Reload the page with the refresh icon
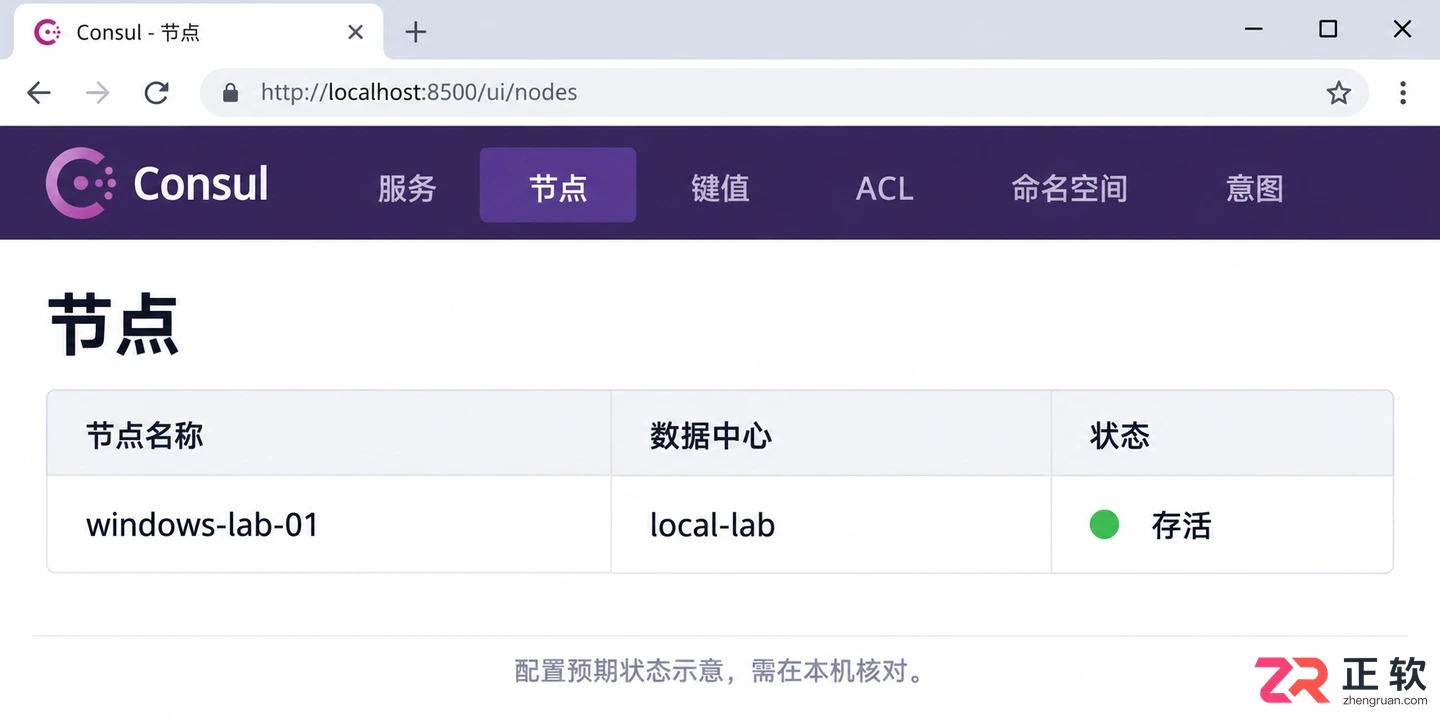The width and height of the screenshot is (1440, 720). (x=156, y=93)
